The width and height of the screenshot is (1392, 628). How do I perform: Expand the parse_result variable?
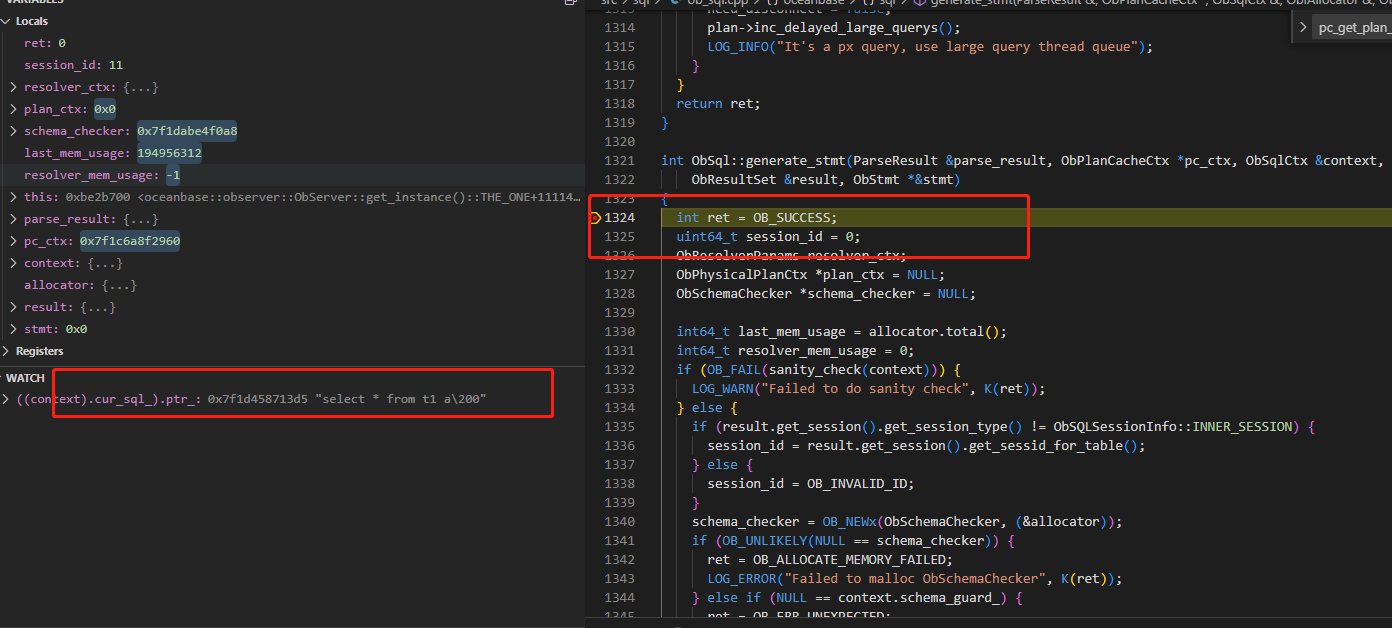pos(14,219)
